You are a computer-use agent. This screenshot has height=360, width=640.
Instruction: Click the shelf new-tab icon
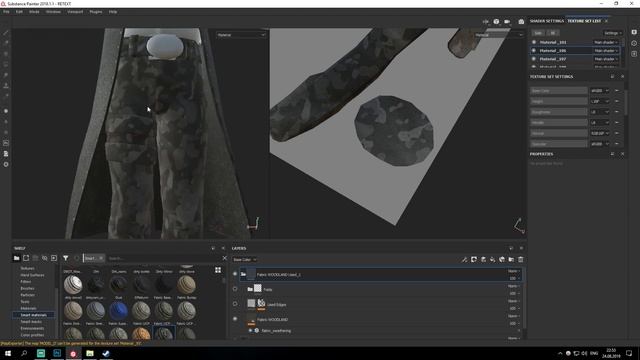point(26,258)
